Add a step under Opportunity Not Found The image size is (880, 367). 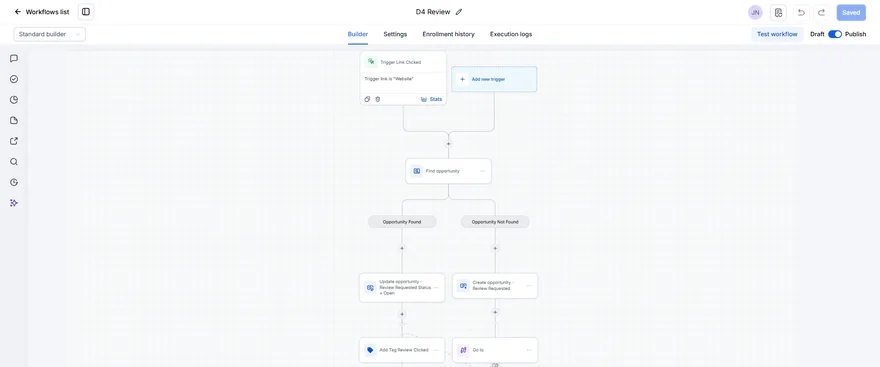coord(495,248)
